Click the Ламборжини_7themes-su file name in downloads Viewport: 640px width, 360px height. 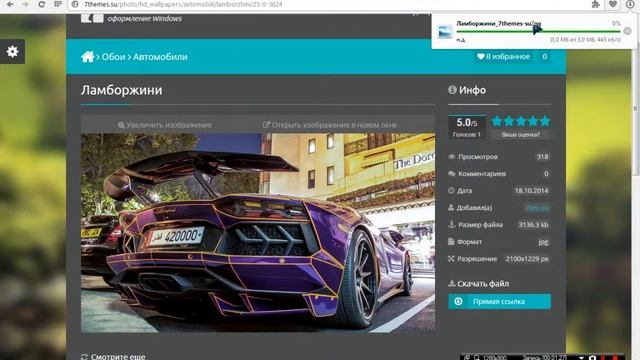click(498, 23)
